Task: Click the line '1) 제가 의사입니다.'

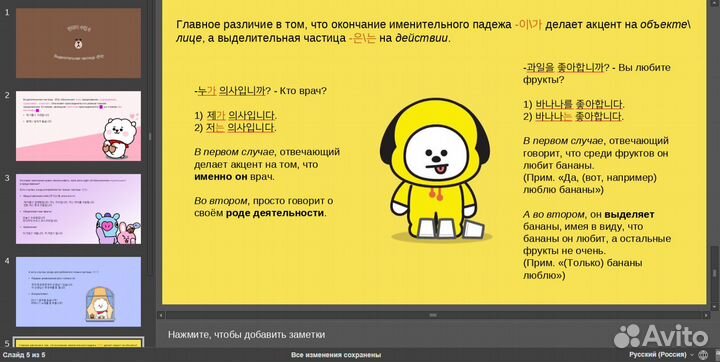Action: click(x=236, y=115)
